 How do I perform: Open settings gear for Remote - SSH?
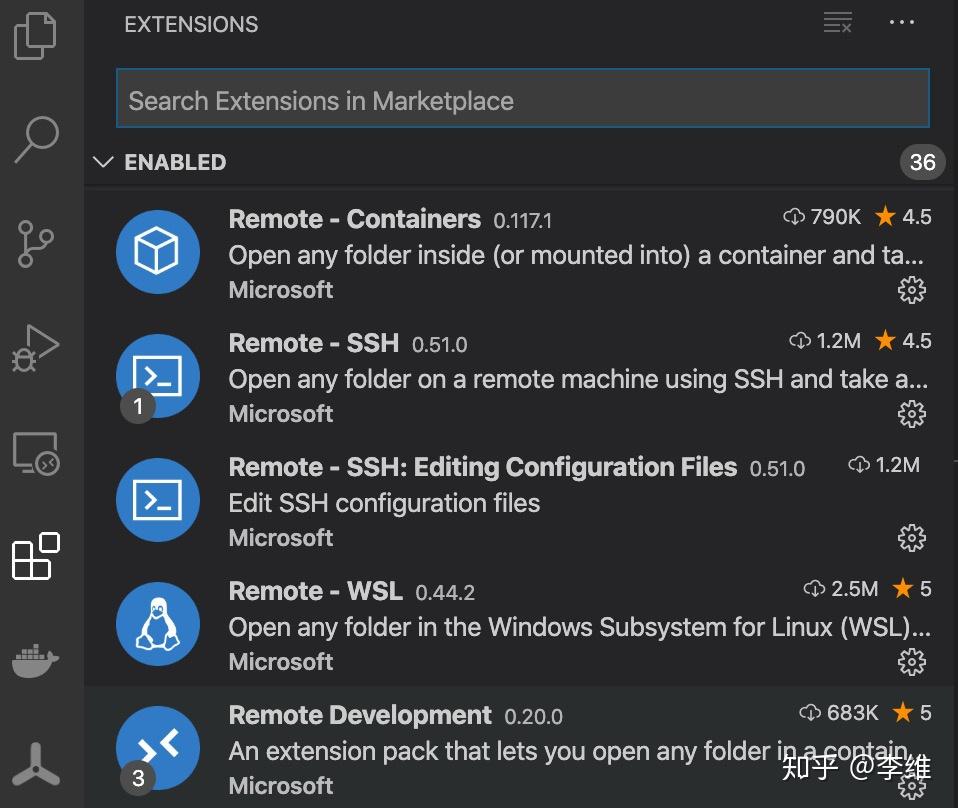tap(911, 413)
